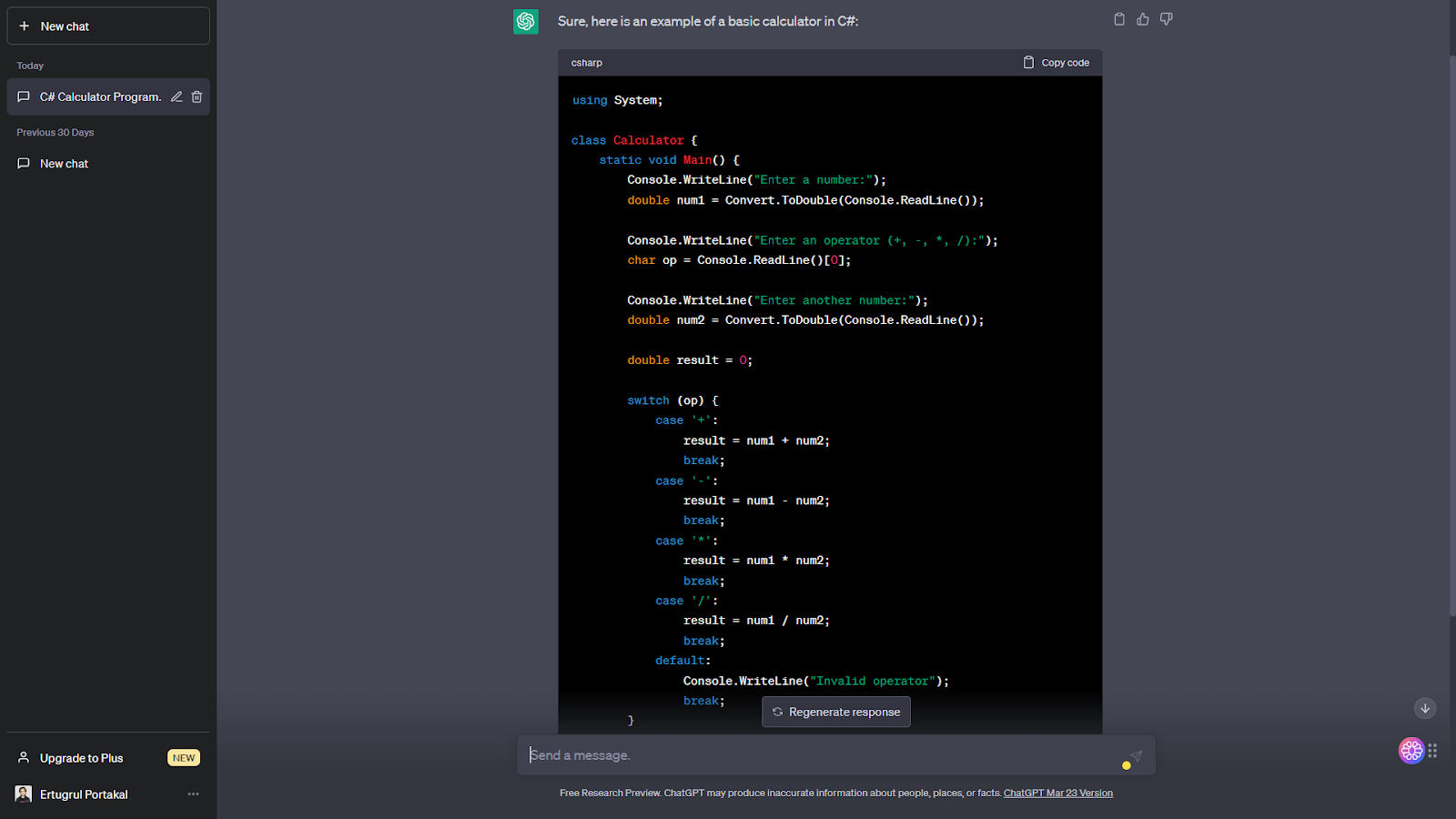Rename the C# Calculator Program chat with pencil icon
The width and height of the screenshot is (1456, 819).
point(177,96)
